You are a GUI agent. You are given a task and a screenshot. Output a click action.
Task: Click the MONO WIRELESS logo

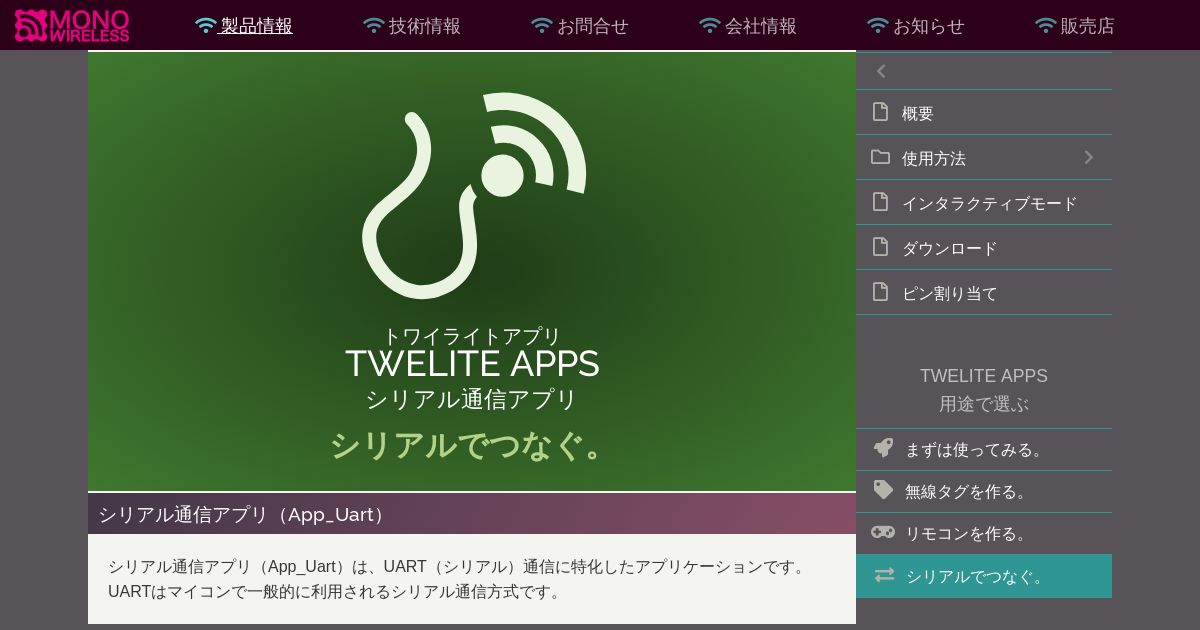click(72, 25)
